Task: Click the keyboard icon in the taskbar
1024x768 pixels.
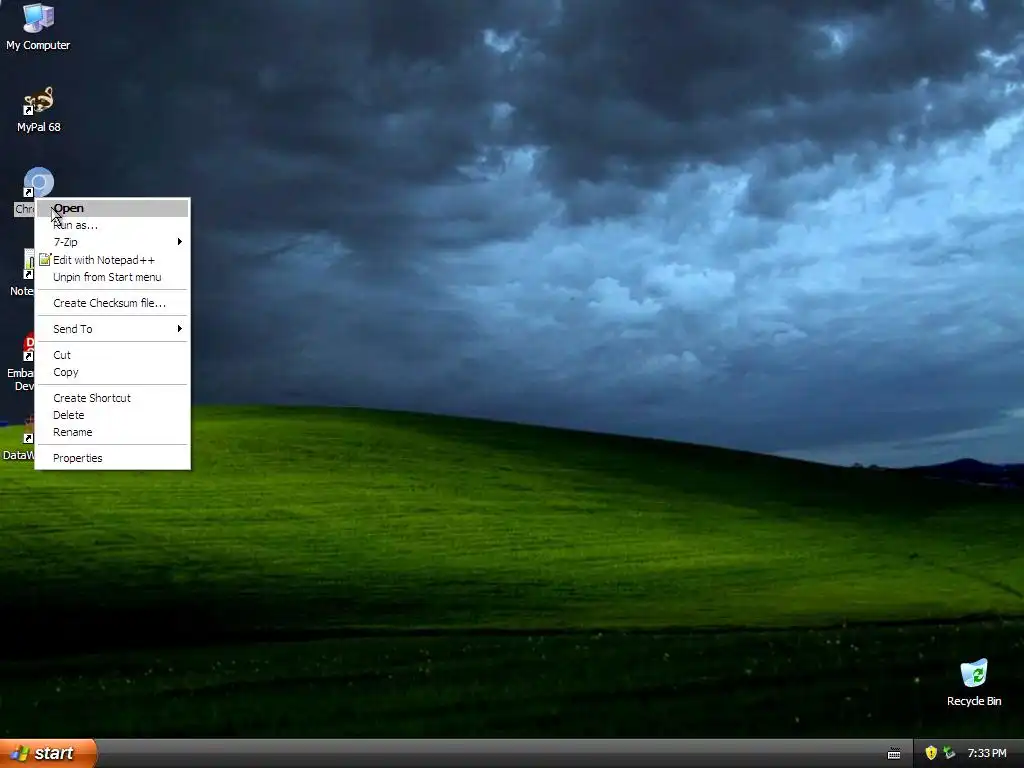Action: pyautogui.click(x=894, y=754)
